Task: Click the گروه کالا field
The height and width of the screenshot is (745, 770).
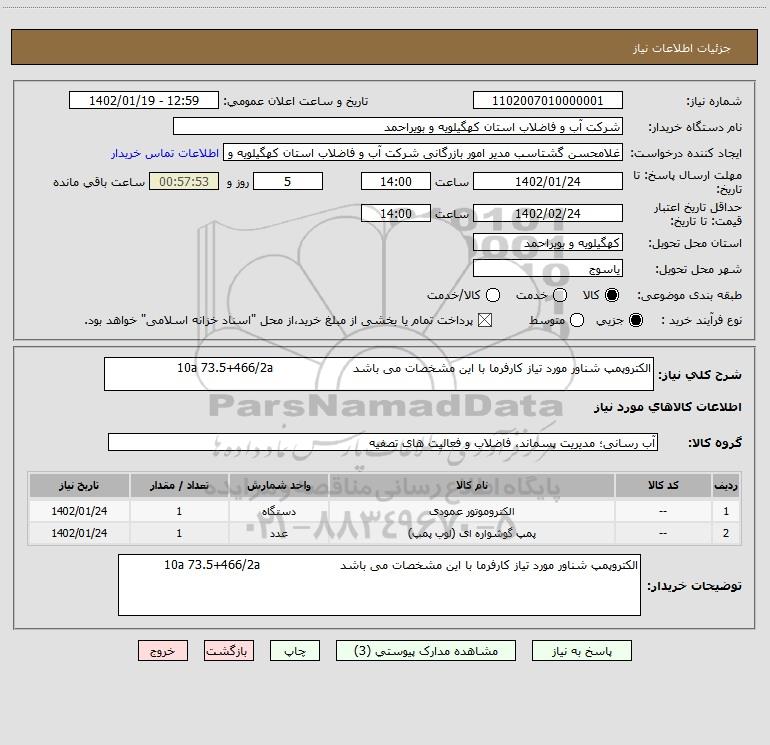Action: [383, 442]
